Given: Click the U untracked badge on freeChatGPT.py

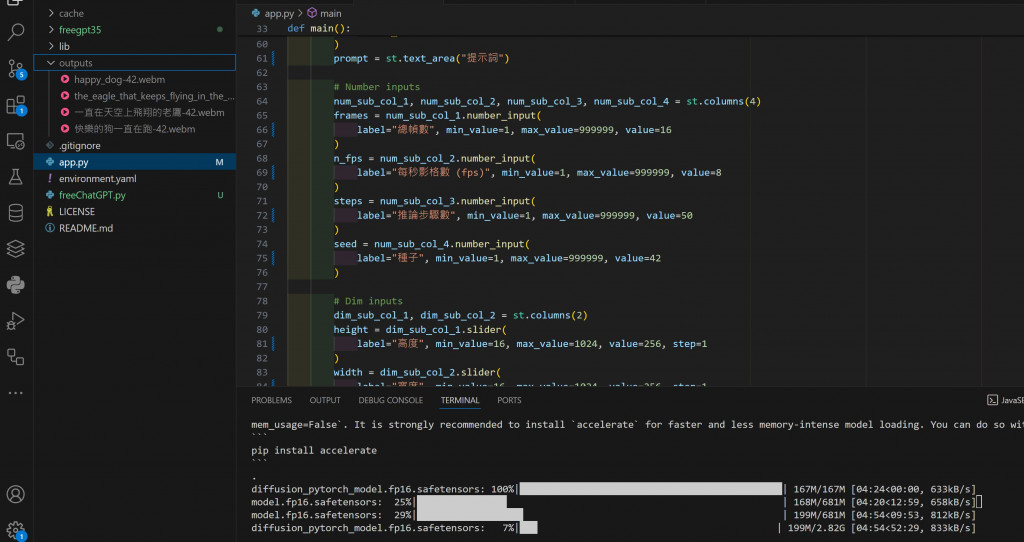Looking at the screenshot, I should pyautogui.click(x=220, y=195).
